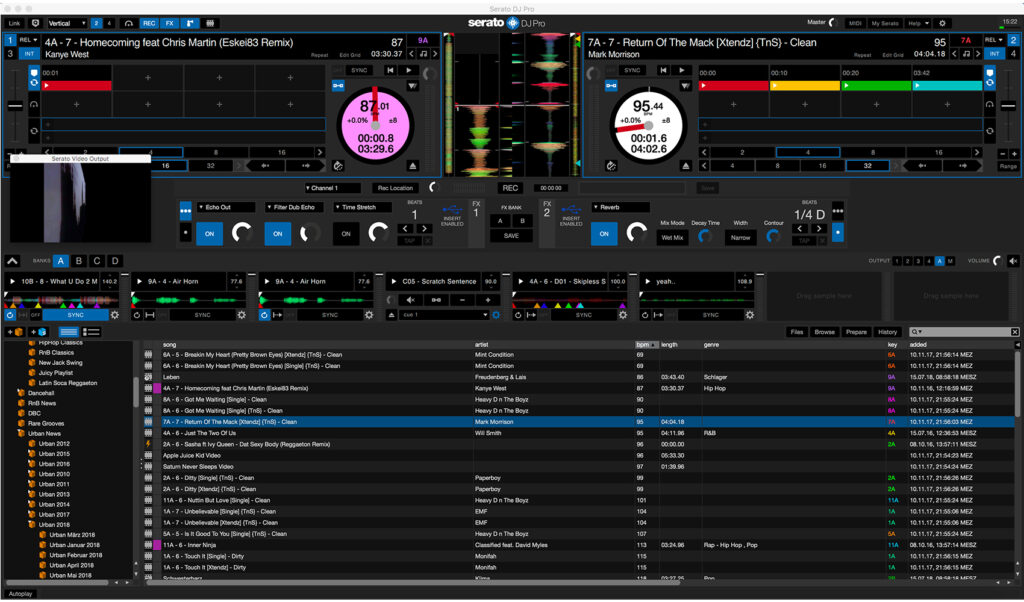The height and width of the screenshot is (602, 1024).
Task: Open My Serato
Action: coord(885,23)
